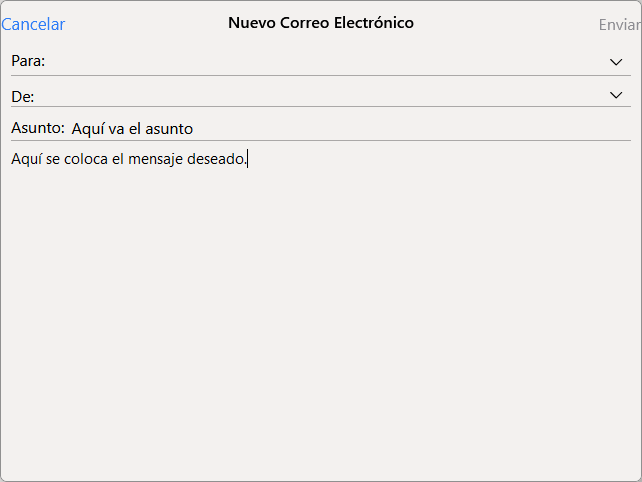Open the De sender dropdown chevron
The width and height of the screenshot is (642, 482).
pos(616,95)
